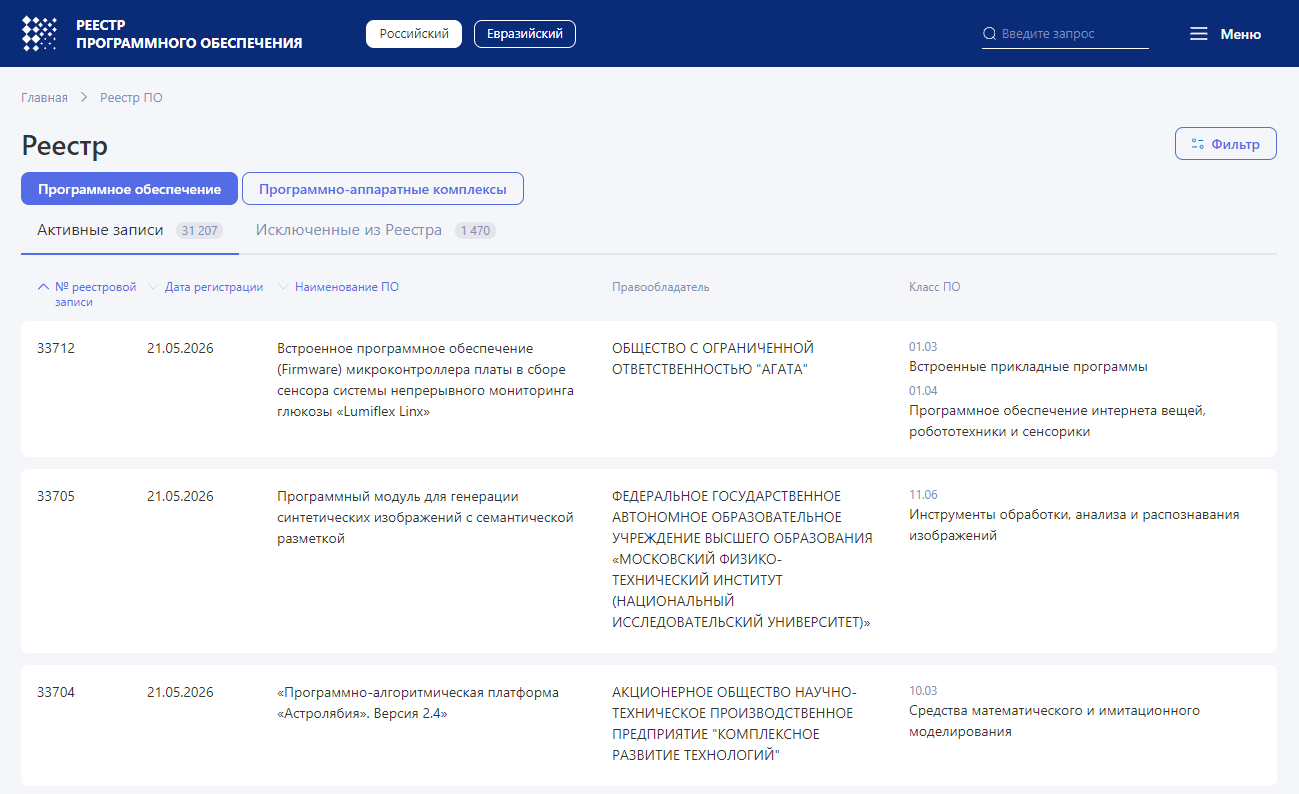The width and height of the screenshot is (1299, 794).
Task: Open registry entry number 33704
Action: (56, 693)
